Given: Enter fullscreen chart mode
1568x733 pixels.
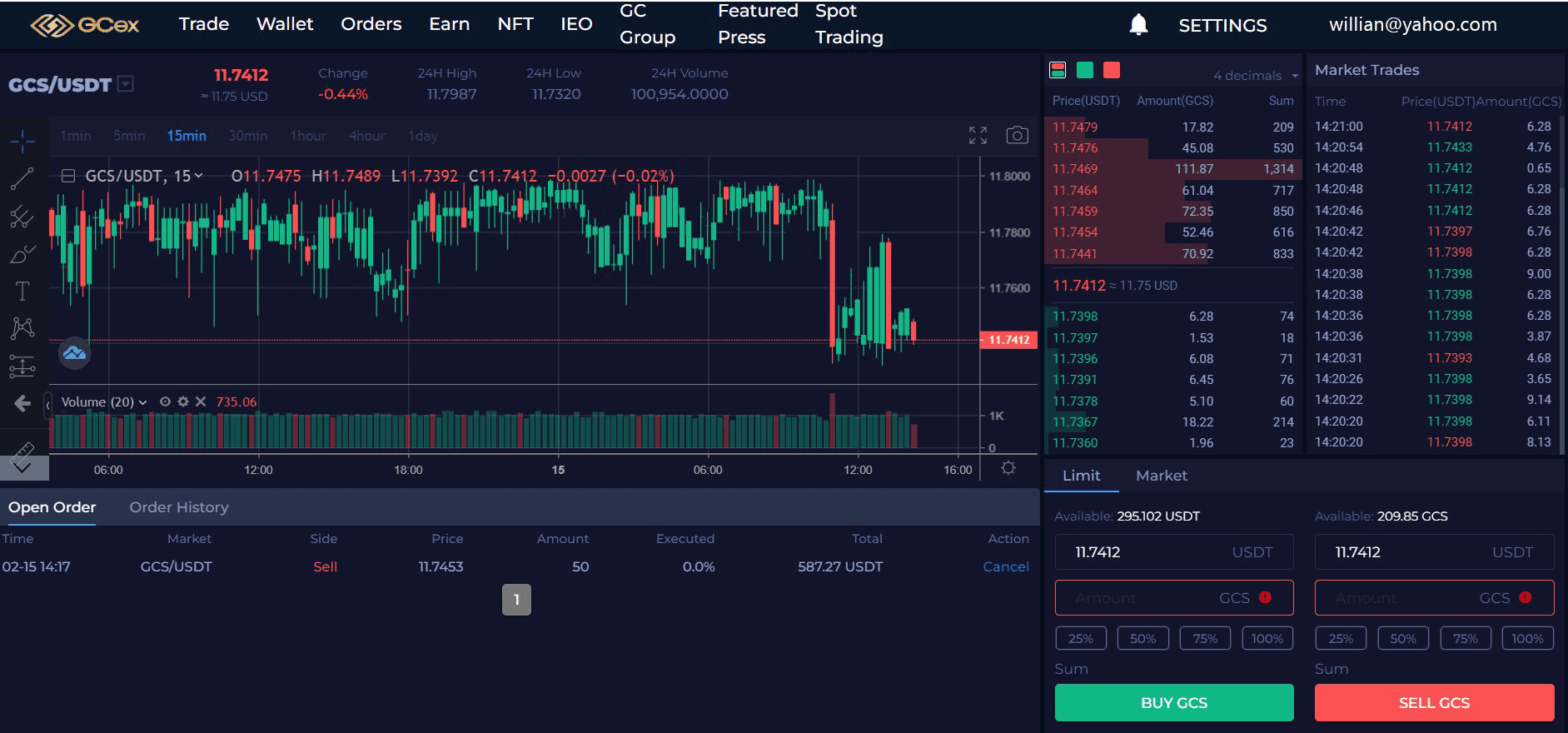Looking at the screenshot, I should 978,135.
